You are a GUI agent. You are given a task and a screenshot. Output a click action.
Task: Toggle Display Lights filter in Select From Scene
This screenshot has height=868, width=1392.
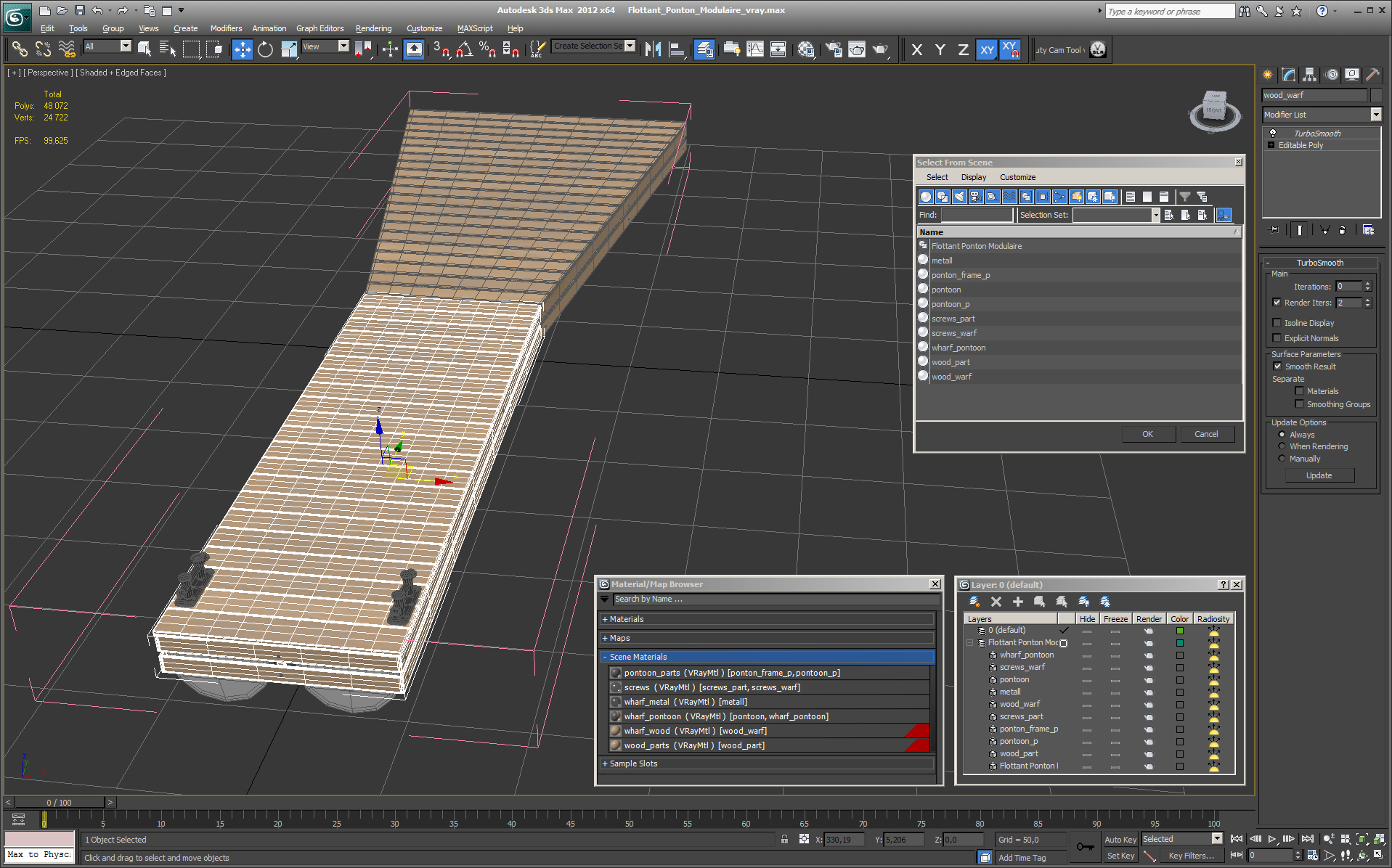(959, 197)
